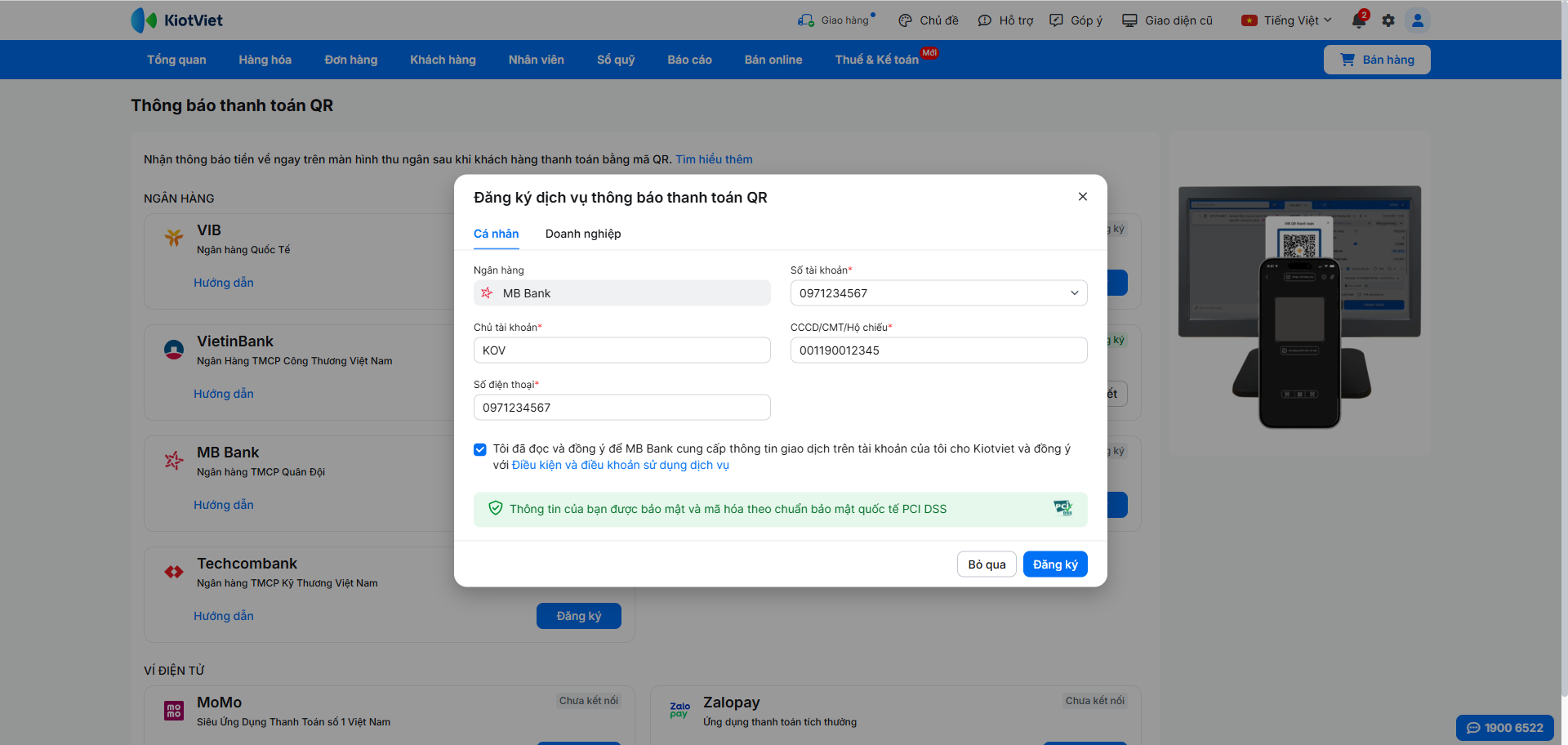Viewport: 1568px width, 745px height.
Task: Click the Bỏ qua button
Action: 987,564
